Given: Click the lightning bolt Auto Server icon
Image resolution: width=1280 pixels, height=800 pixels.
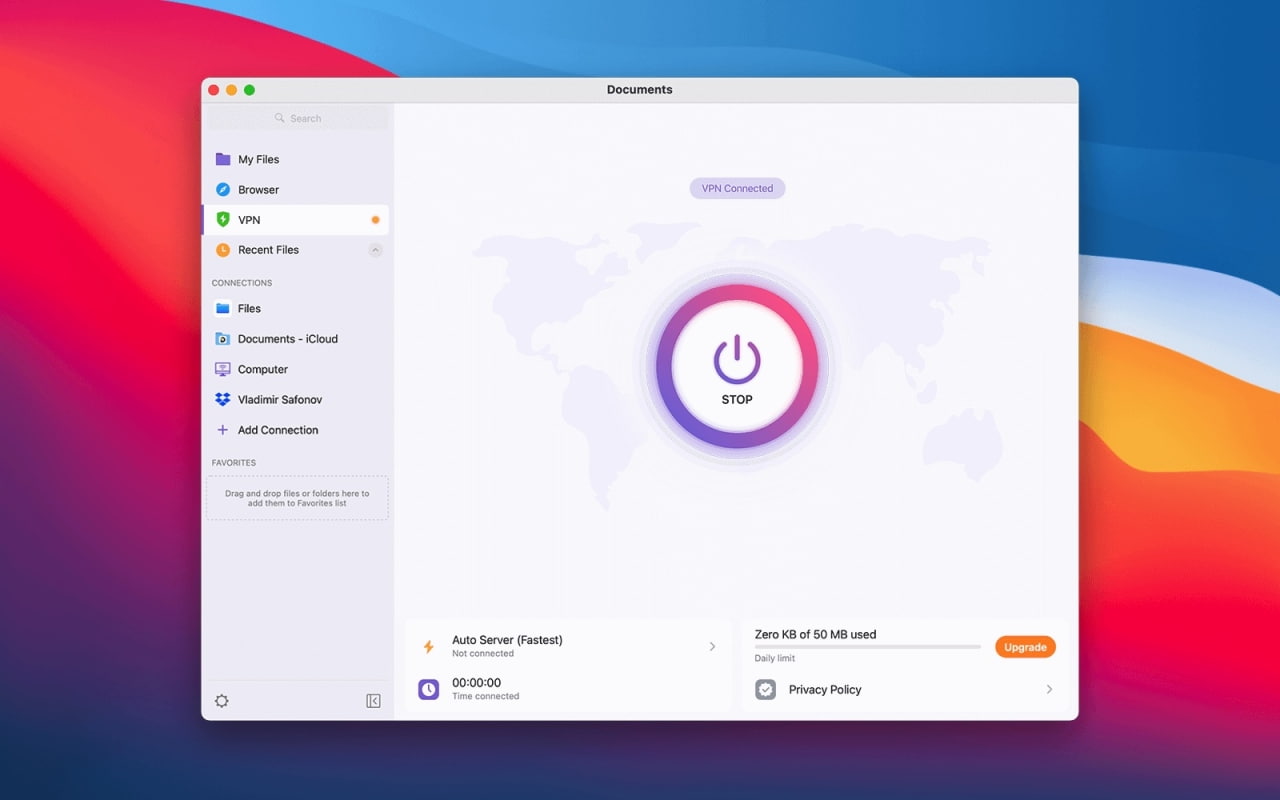Looking at the screenshot, I should click(x=428, y=647).
